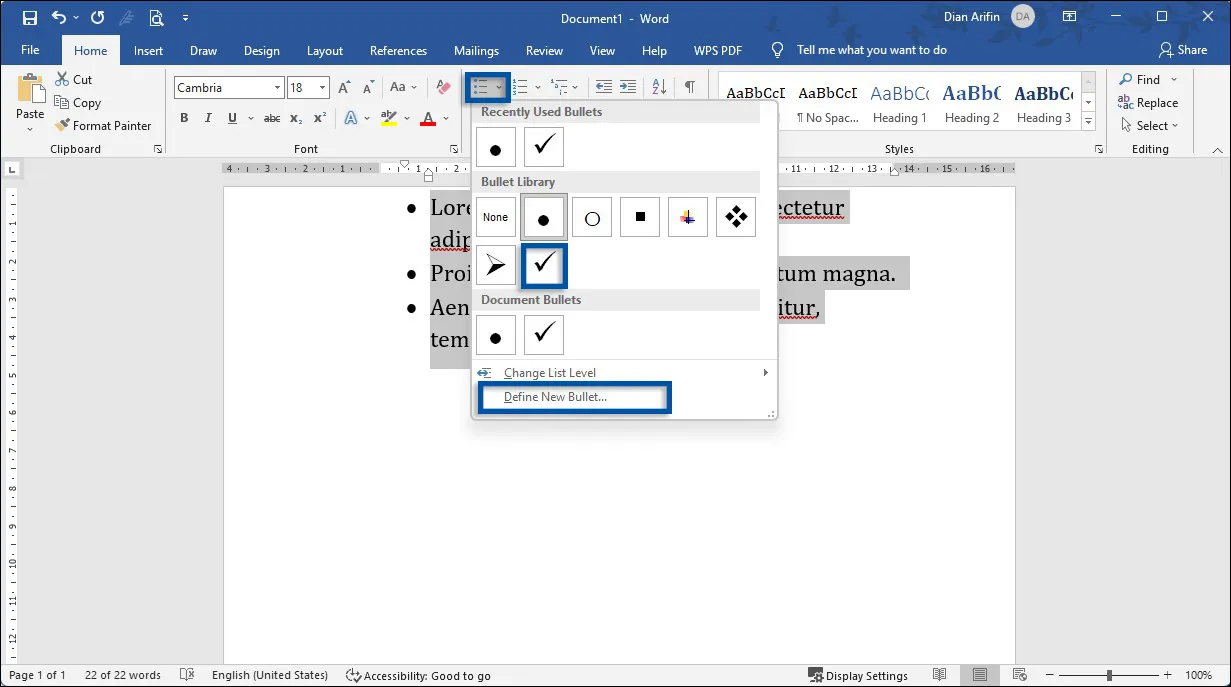The height and width of the screenshot is (687, 1231).
Task: Pick the arrowhead bullet in Bullet Library
Action: (496, 265)
